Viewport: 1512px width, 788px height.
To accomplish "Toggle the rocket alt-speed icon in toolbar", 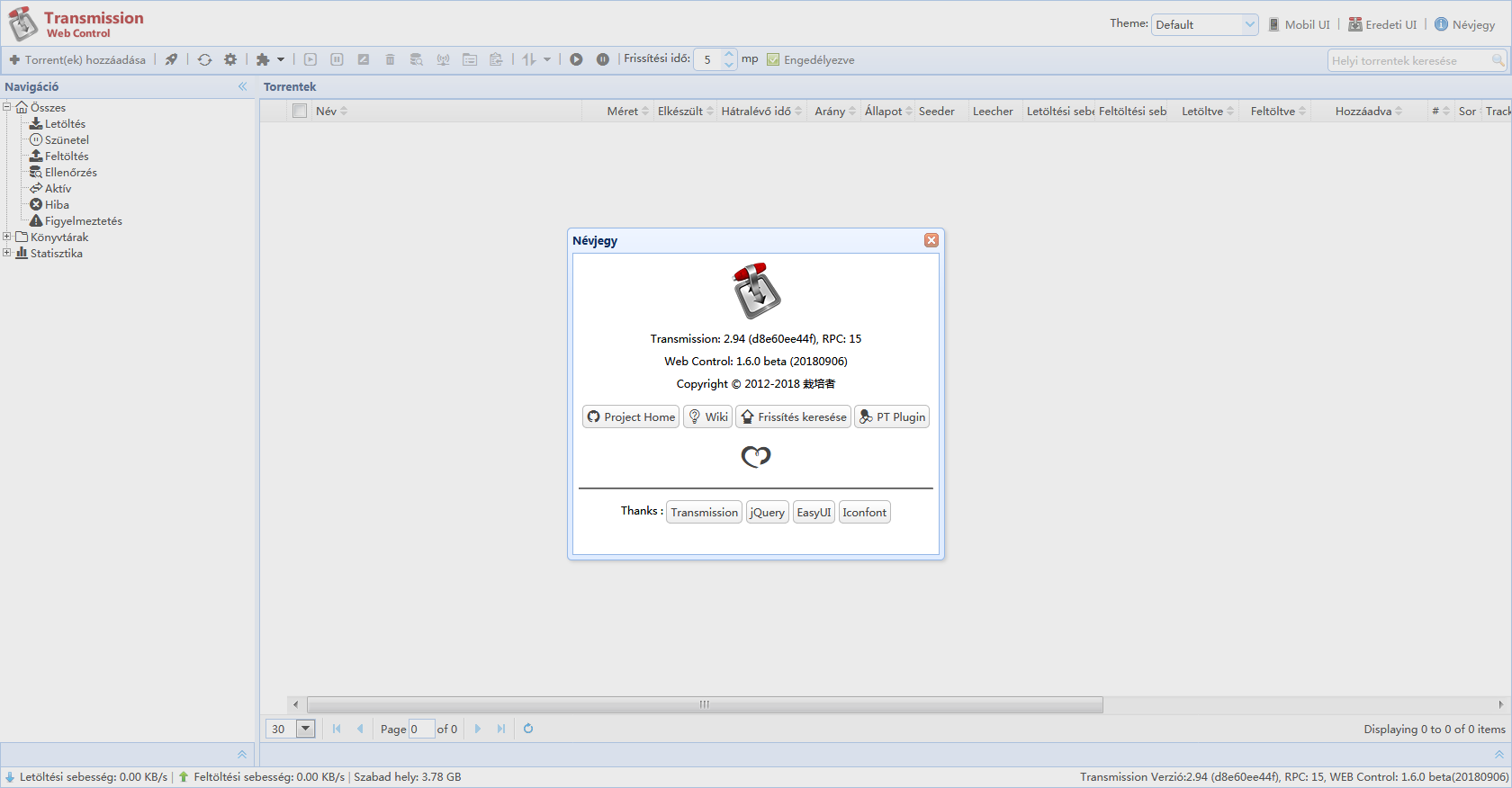I will (x=171, y=59).
